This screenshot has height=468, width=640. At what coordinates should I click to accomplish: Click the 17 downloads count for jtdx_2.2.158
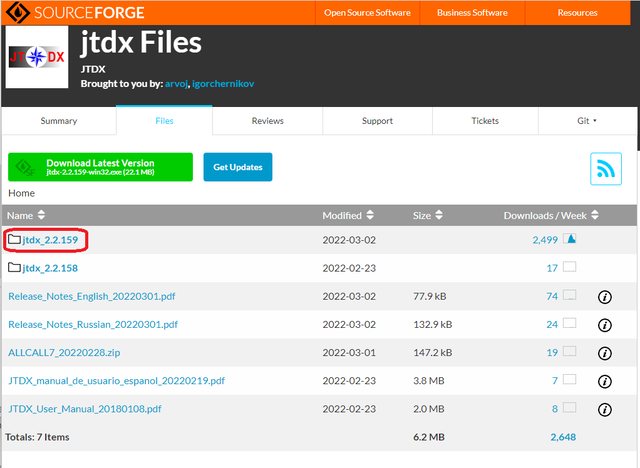tap(552, 268)
